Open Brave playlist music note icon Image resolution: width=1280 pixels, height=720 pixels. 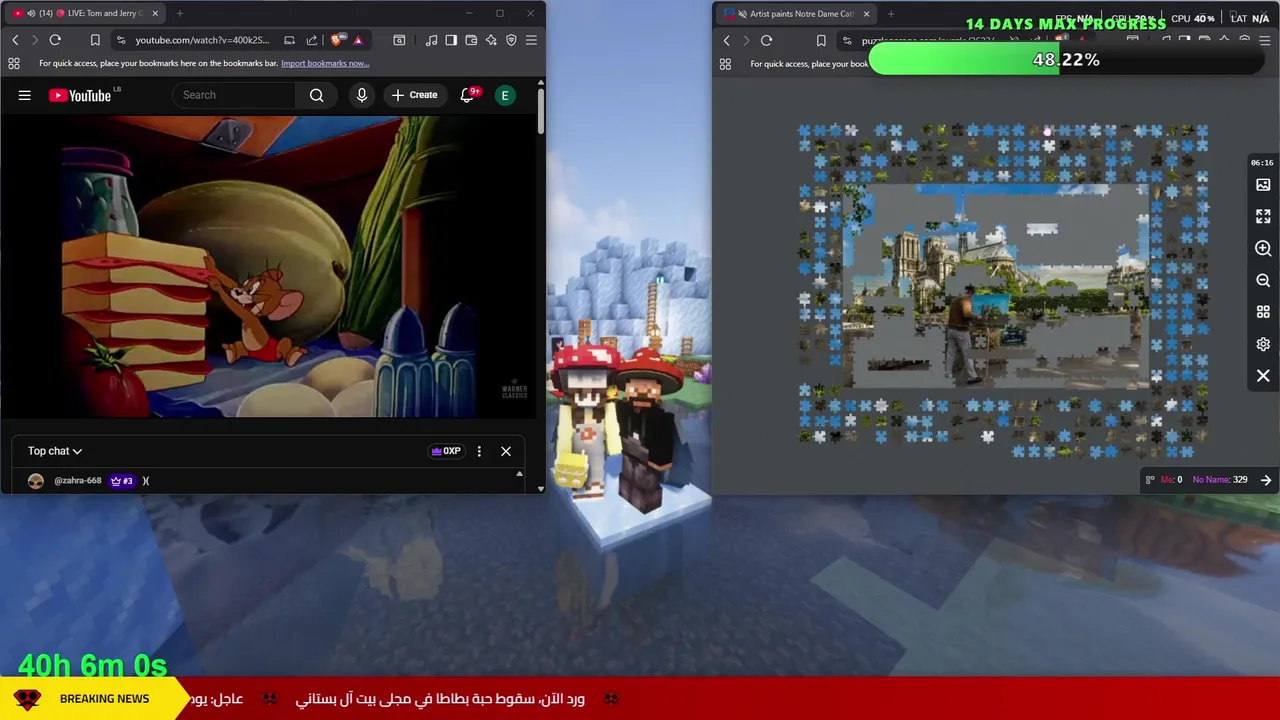point(431,40)
